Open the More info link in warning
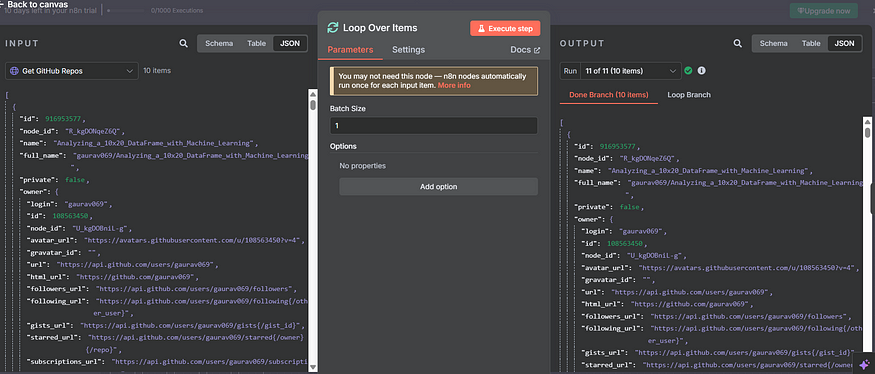 [x=454, y=85]
